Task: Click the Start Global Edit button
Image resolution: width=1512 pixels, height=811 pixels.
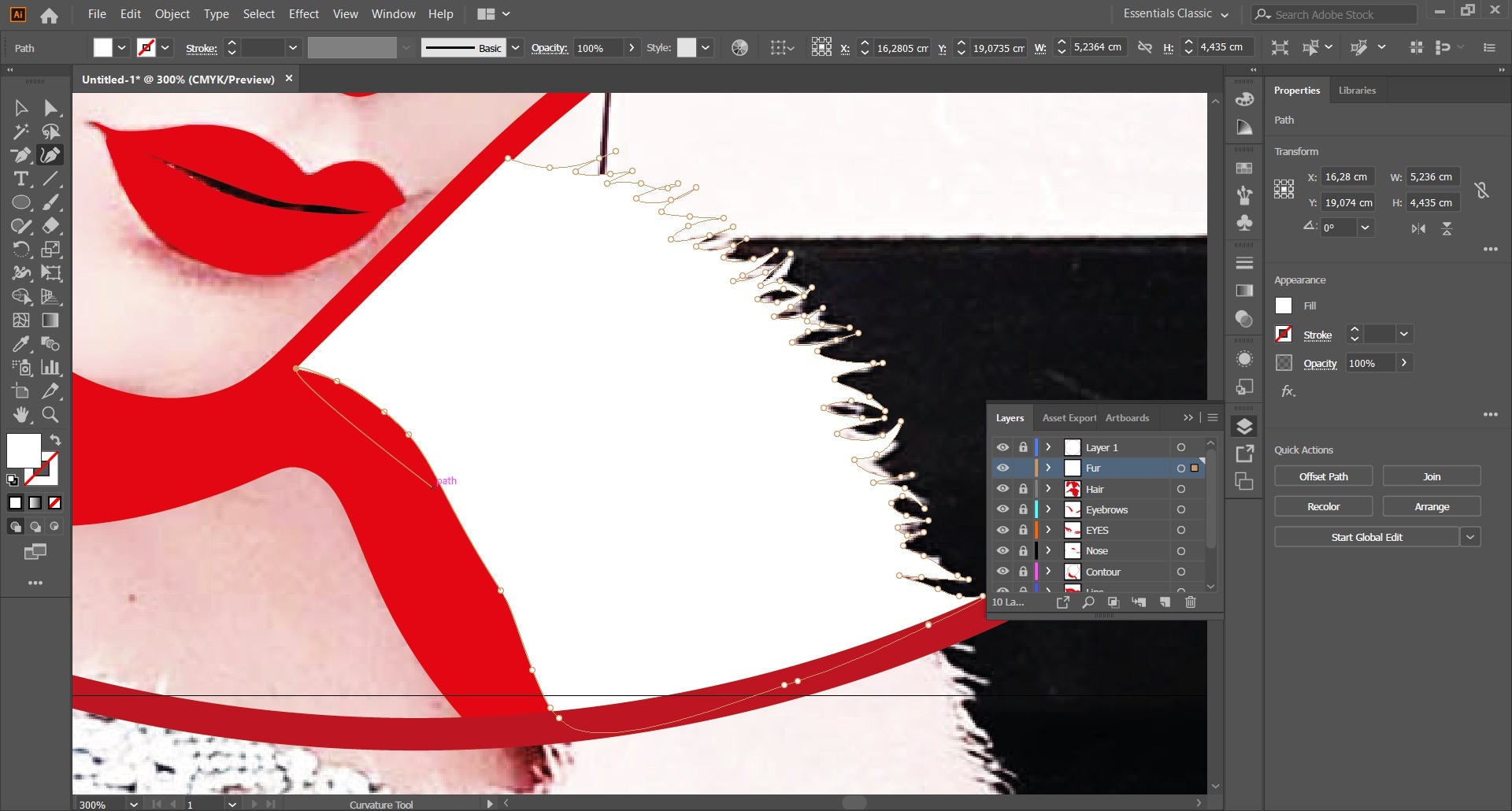Action: click(x=1366, y=537)
